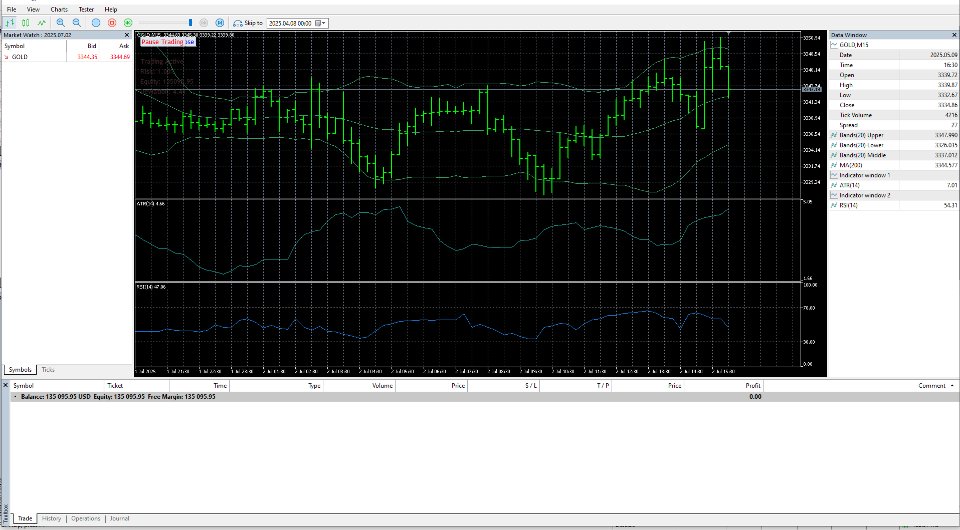The height and width of the screenshot is (530, 960).
Task: Click the blue skip-forward toolbar button
Action: click(x=220, y=23)
